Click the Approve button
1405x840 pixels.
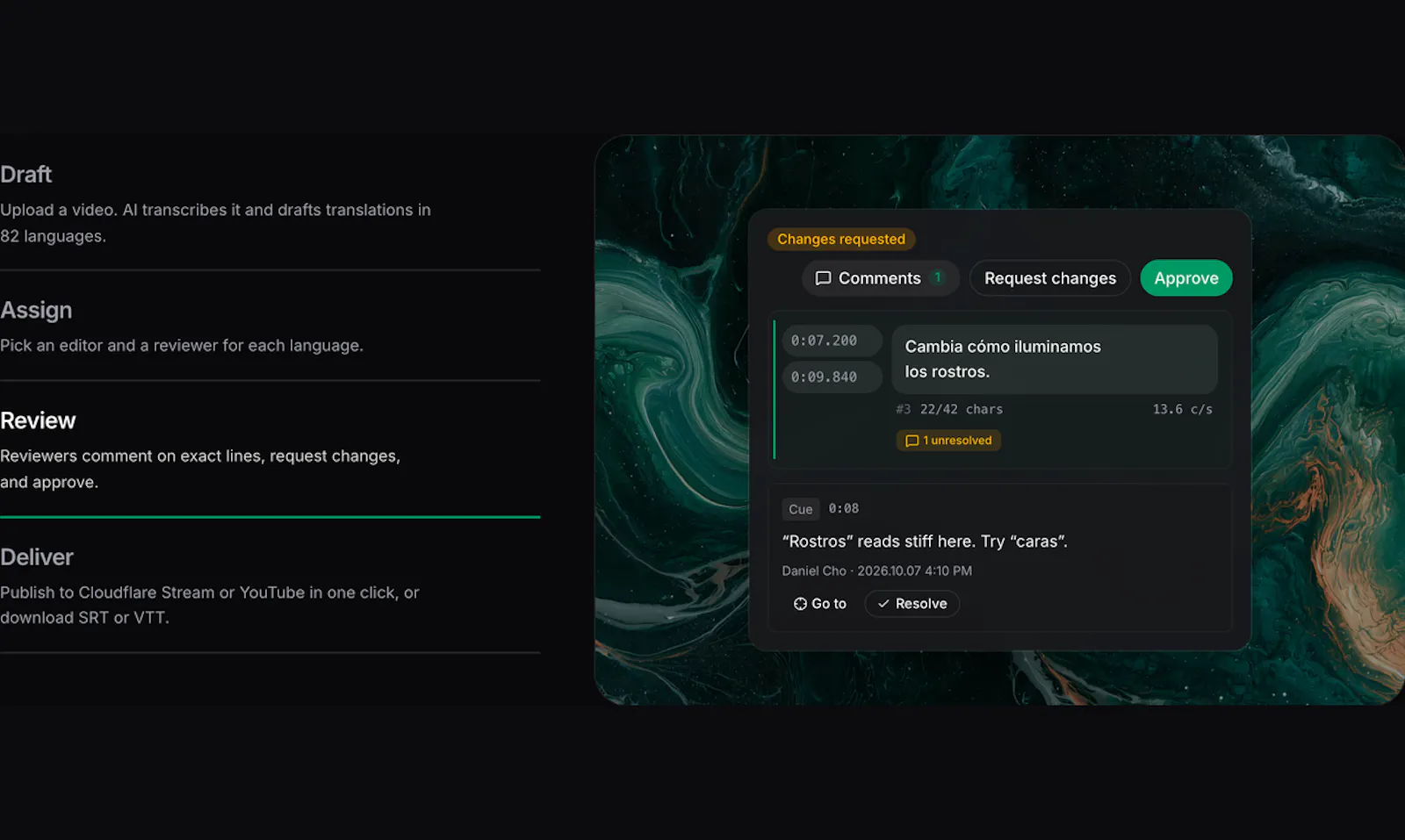pyautogui.click(x=1186, y=278)
